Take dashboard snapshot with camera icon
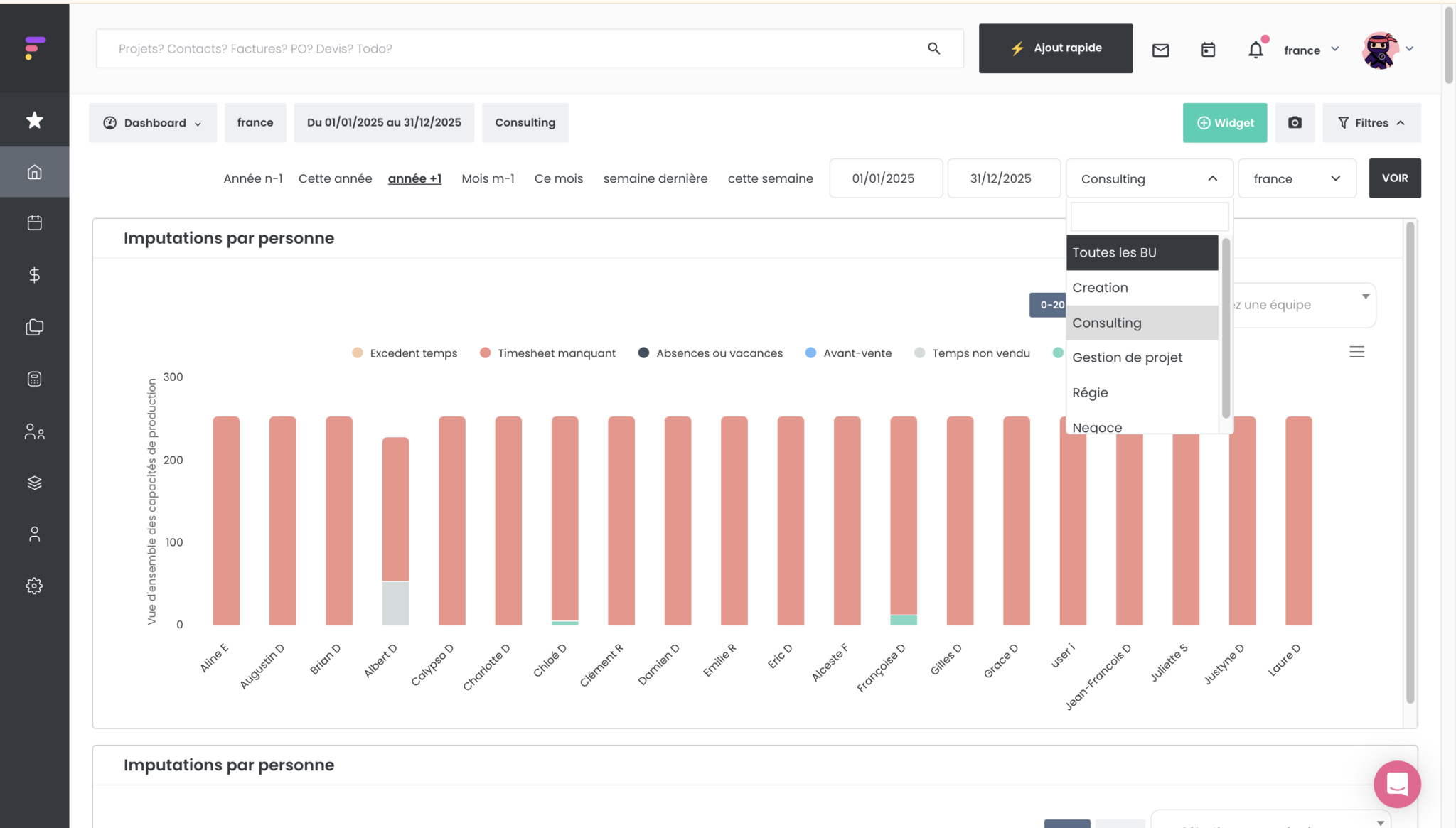The height and width of the screenshot is (828, 1456). click(x=1295, y=122)
